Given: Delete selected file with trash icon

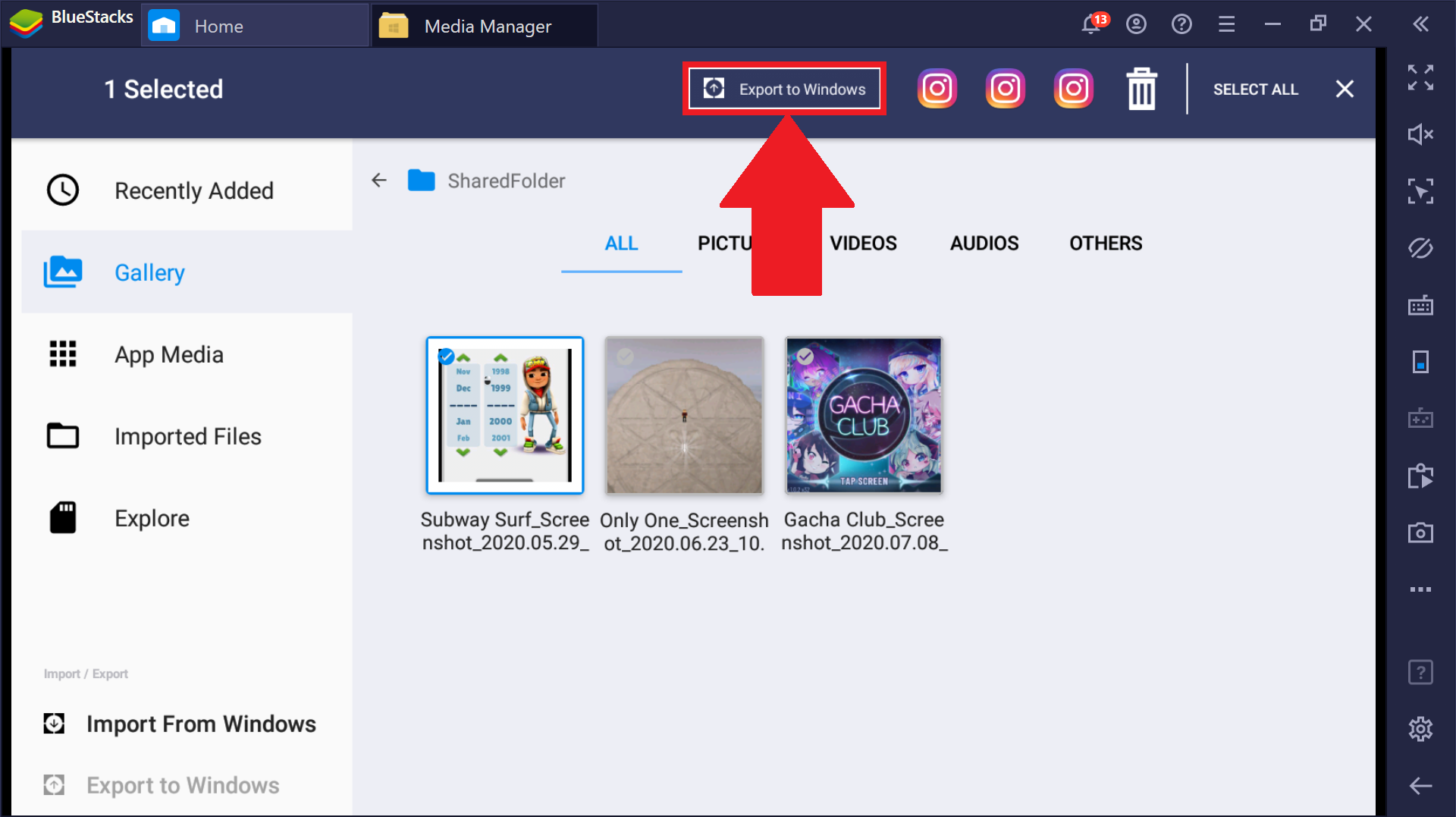Looking at the screenshot, I should [x=1141, y=89].
